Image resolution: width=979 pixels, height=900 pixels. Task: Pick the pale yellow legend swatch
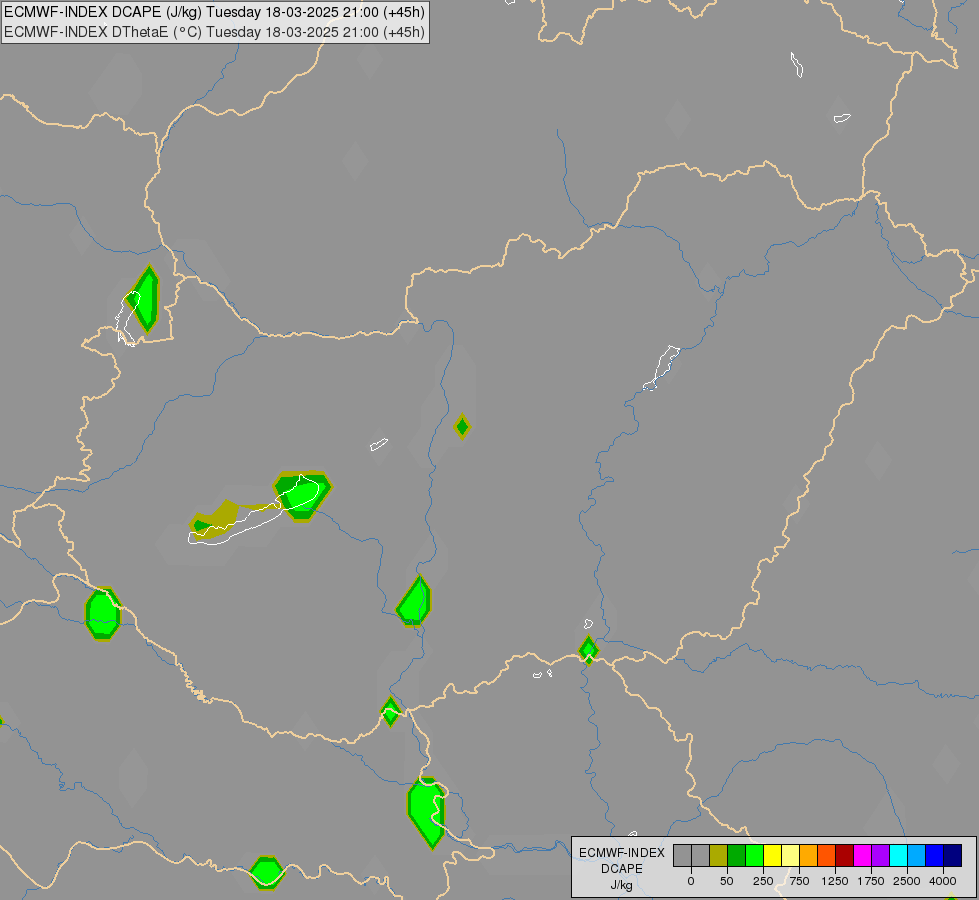click(x=791, y=855)
